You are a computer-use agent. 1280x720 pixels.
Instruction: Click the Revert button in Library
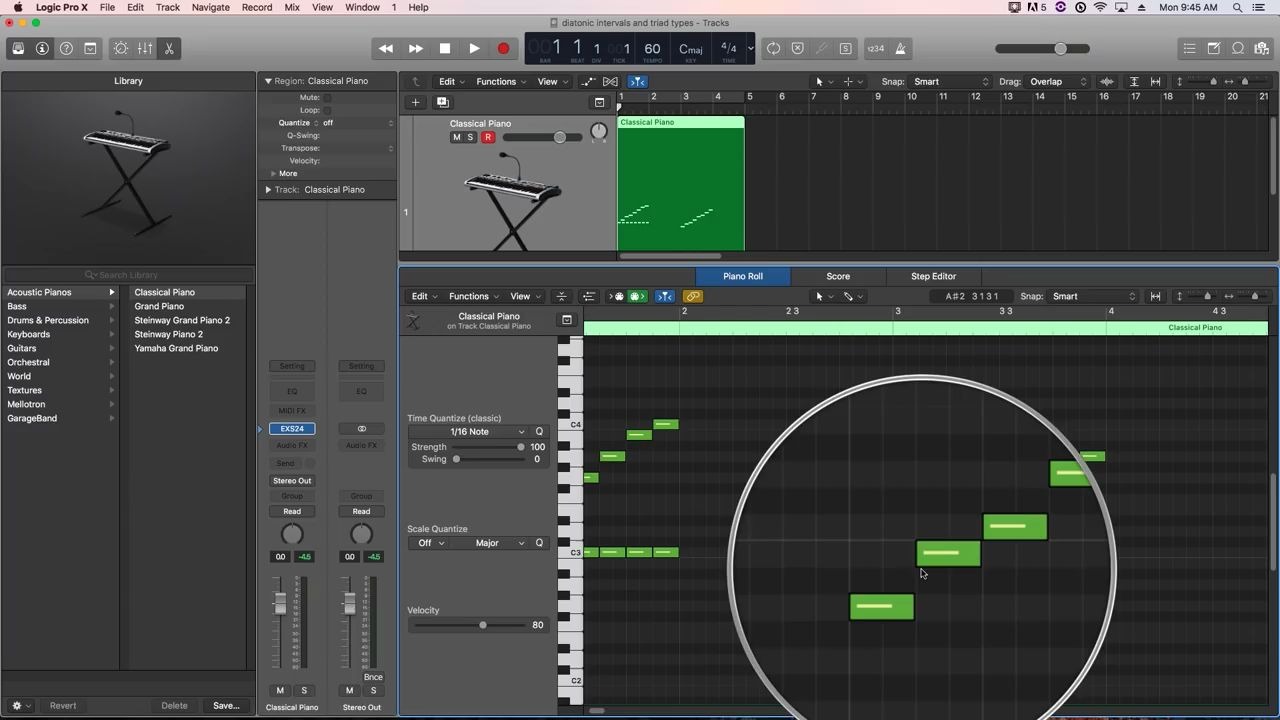pyautogui.click(x=63, y=705)
